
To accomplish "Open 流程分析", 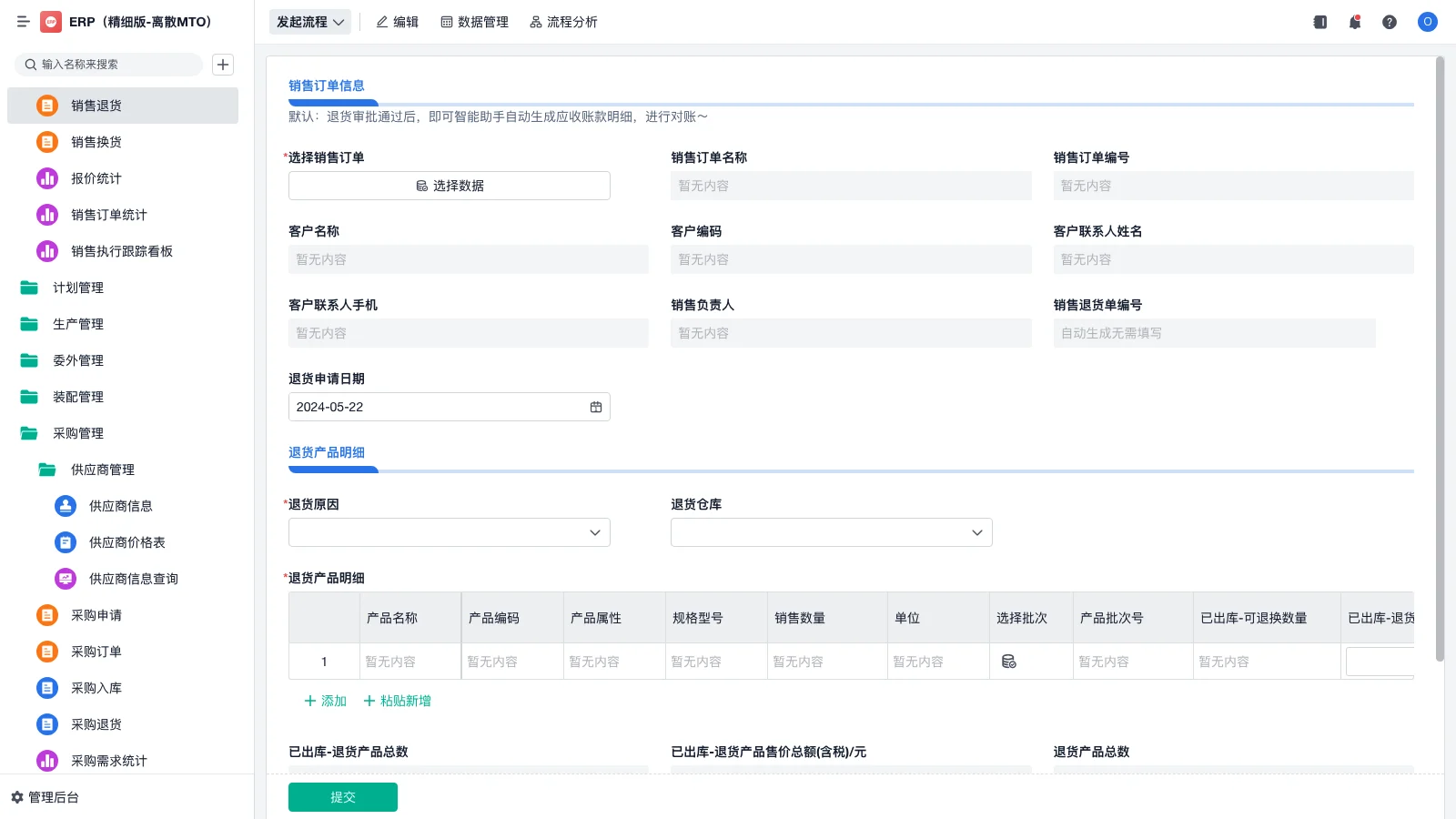I will (563, 21).
